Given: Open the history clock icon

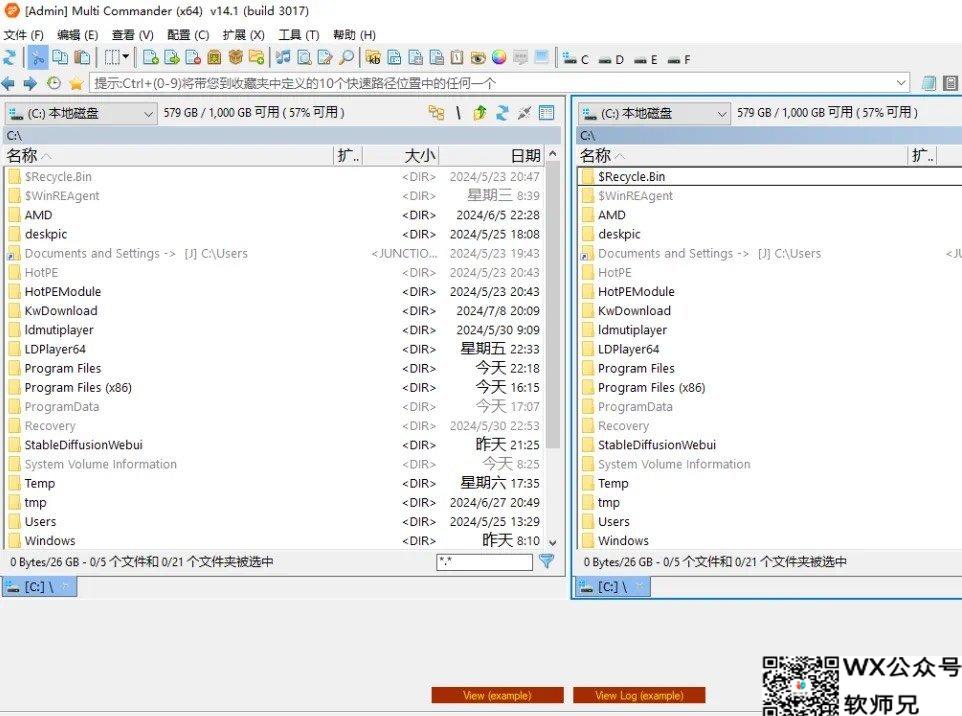Looking at the screenshot, I should pos(53,83).
